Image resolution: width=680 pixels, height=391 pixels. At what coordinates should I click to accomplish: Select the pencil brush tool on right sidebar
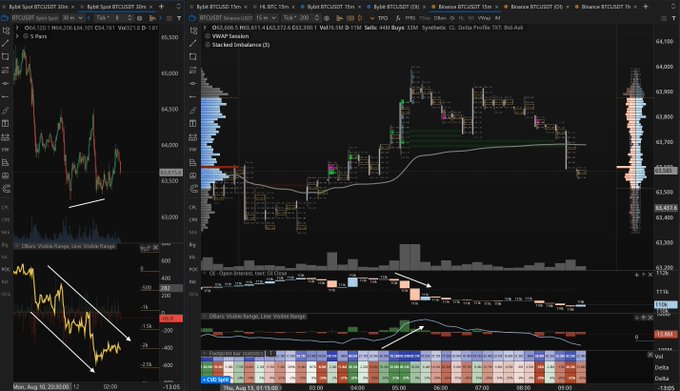click(x=193, y=110)
